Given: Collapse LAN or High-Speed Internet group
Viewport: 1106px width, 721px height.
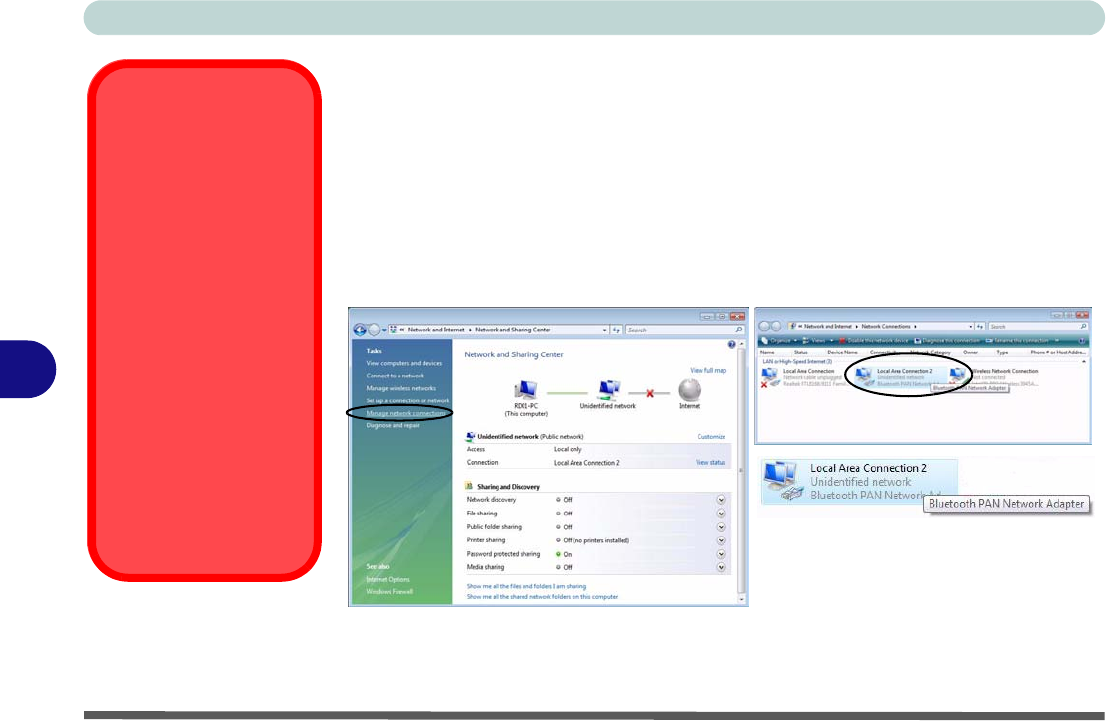Looking at the screenshot, I should 1084,361.
